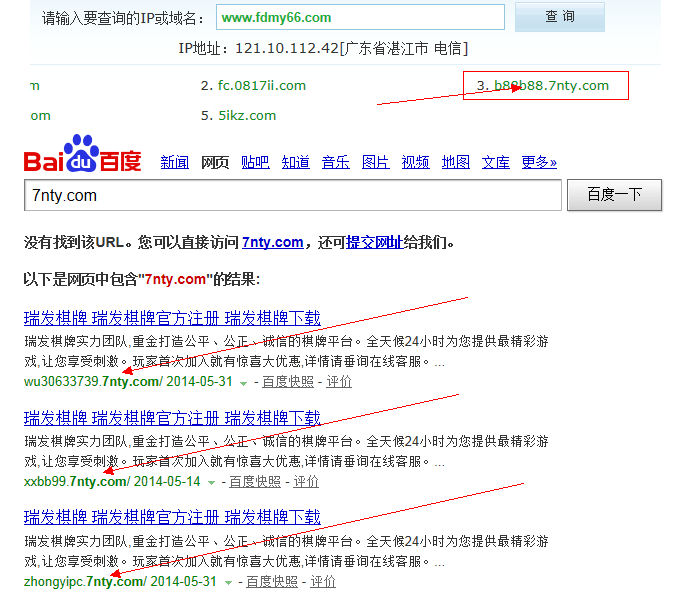Open dropdown arrow next to zhongyipc.7nty.com result
Image resolution: width=688 pixels, height=599 pixels.
pos(228,583)
